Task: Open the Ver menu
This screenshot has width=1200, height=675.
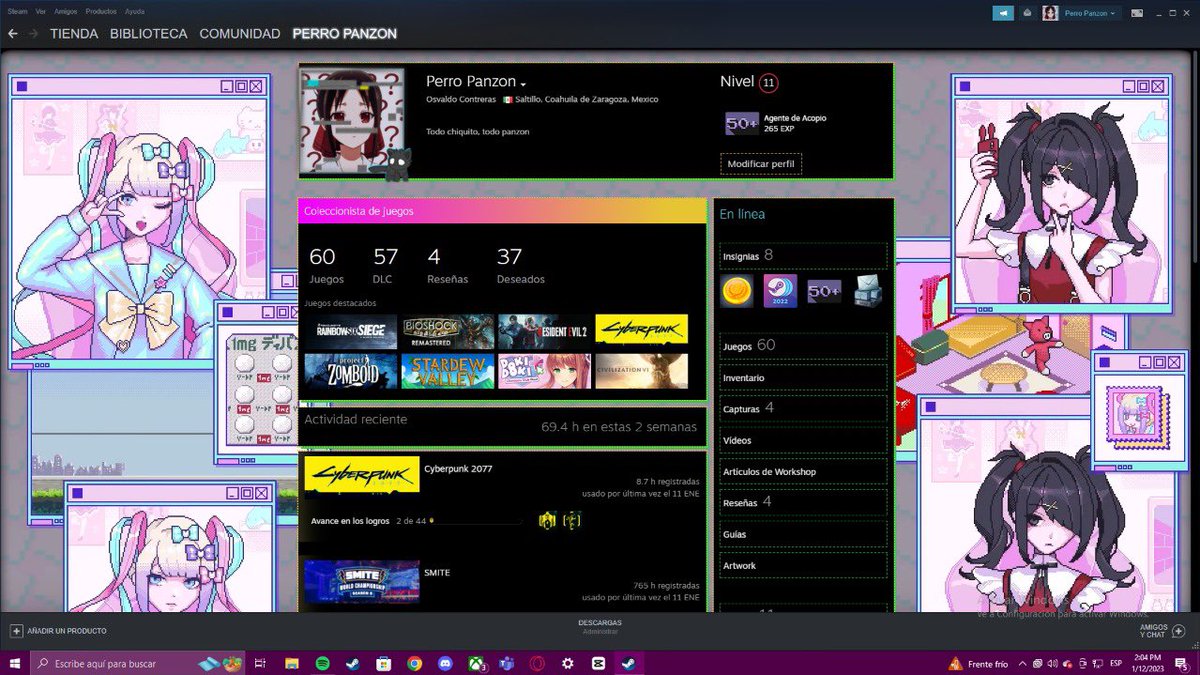Action: [x=40, y=10]
